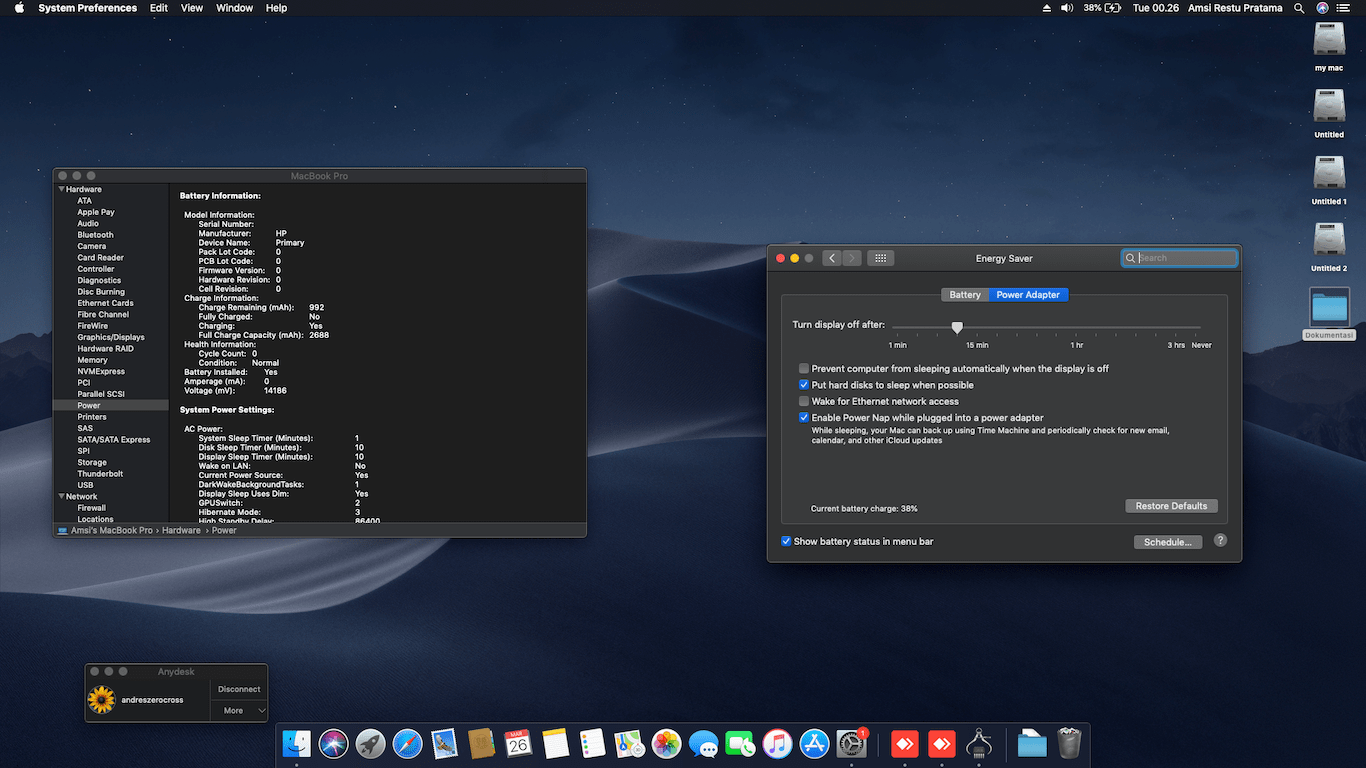The height and width of the screenshot is (768, 1366).
Task: Go back using the Energy Saver back arrow
Action: [x=832, y=258]
